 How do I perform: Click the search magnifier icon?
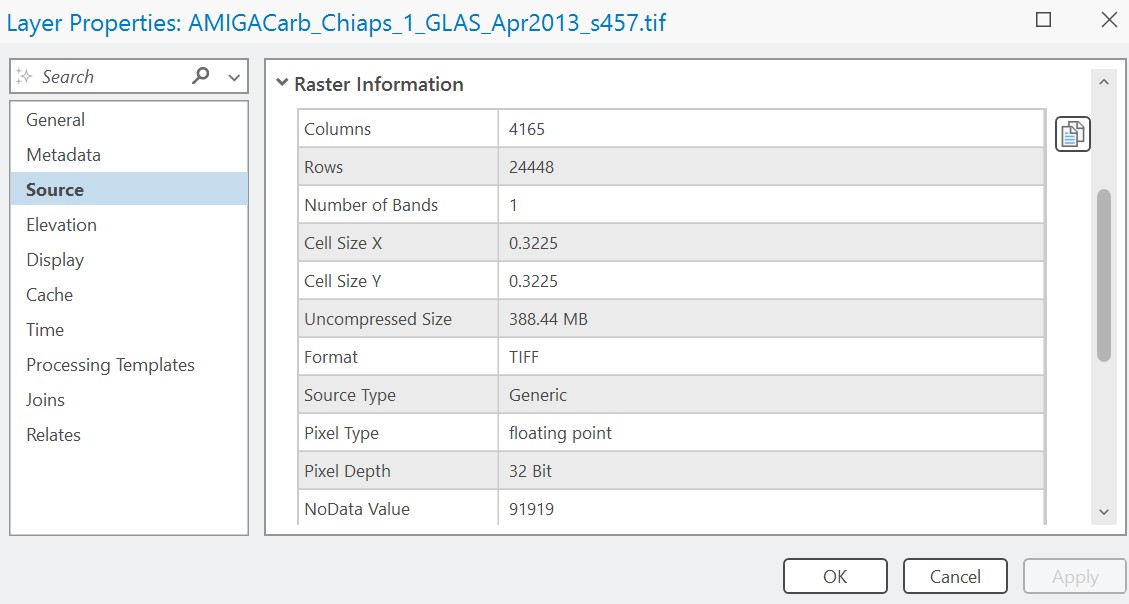(x=201, y=76)
